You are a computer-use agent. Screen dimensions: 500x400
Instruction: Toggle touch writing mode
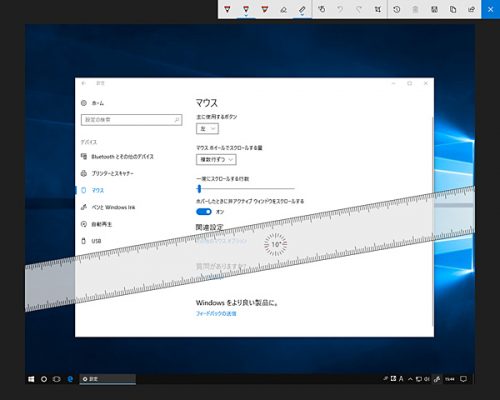(x=322, y=9)
